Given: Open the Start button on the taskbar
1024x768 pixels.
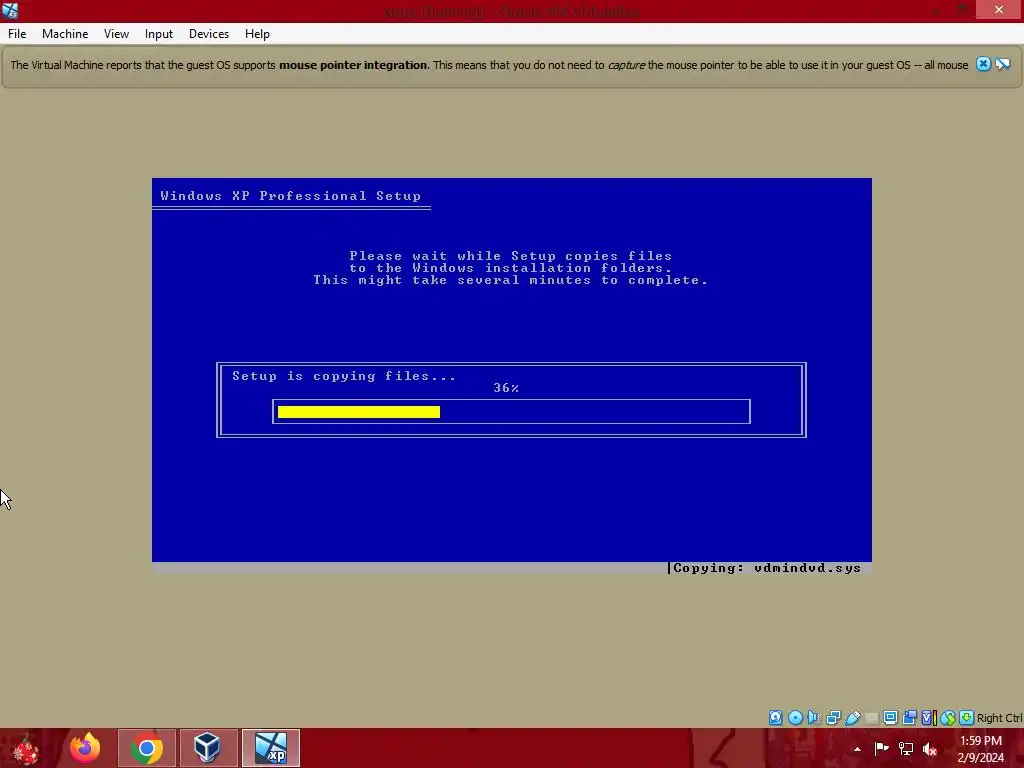Looking at the screenshot, I should (26, 748).
